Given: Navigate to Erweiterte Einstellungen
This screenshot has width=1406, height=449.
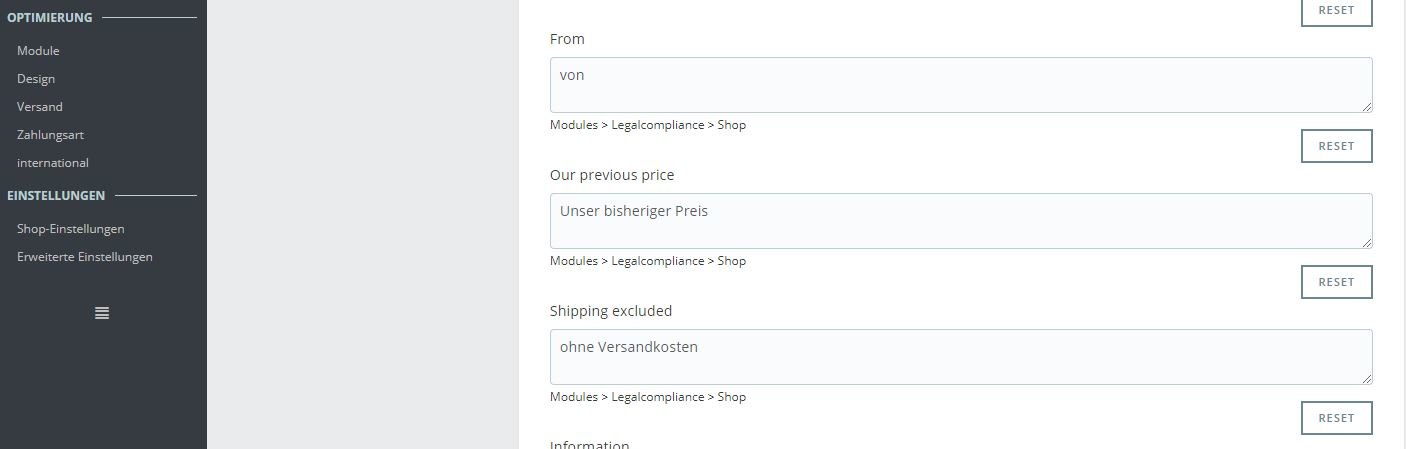Looking at the screenshot, I should (85, 257).
